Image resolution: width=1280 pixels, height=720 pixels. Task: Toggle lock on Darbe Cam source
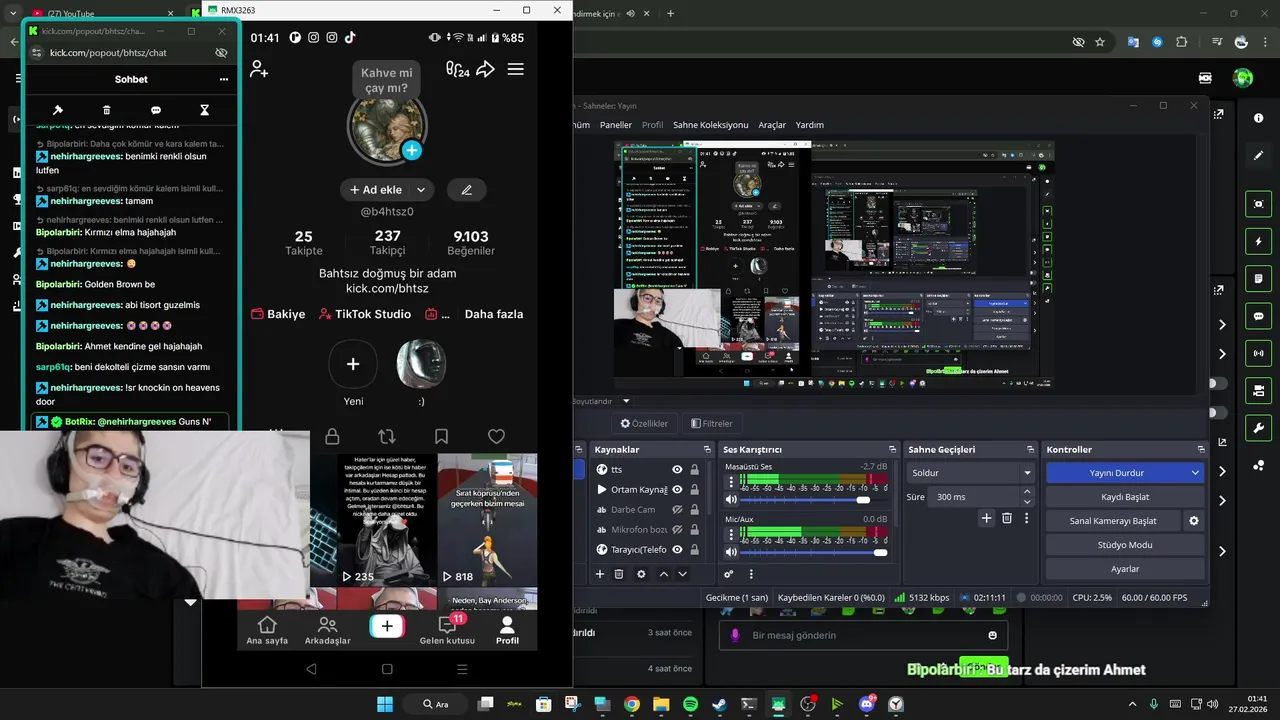coord(694,509)
